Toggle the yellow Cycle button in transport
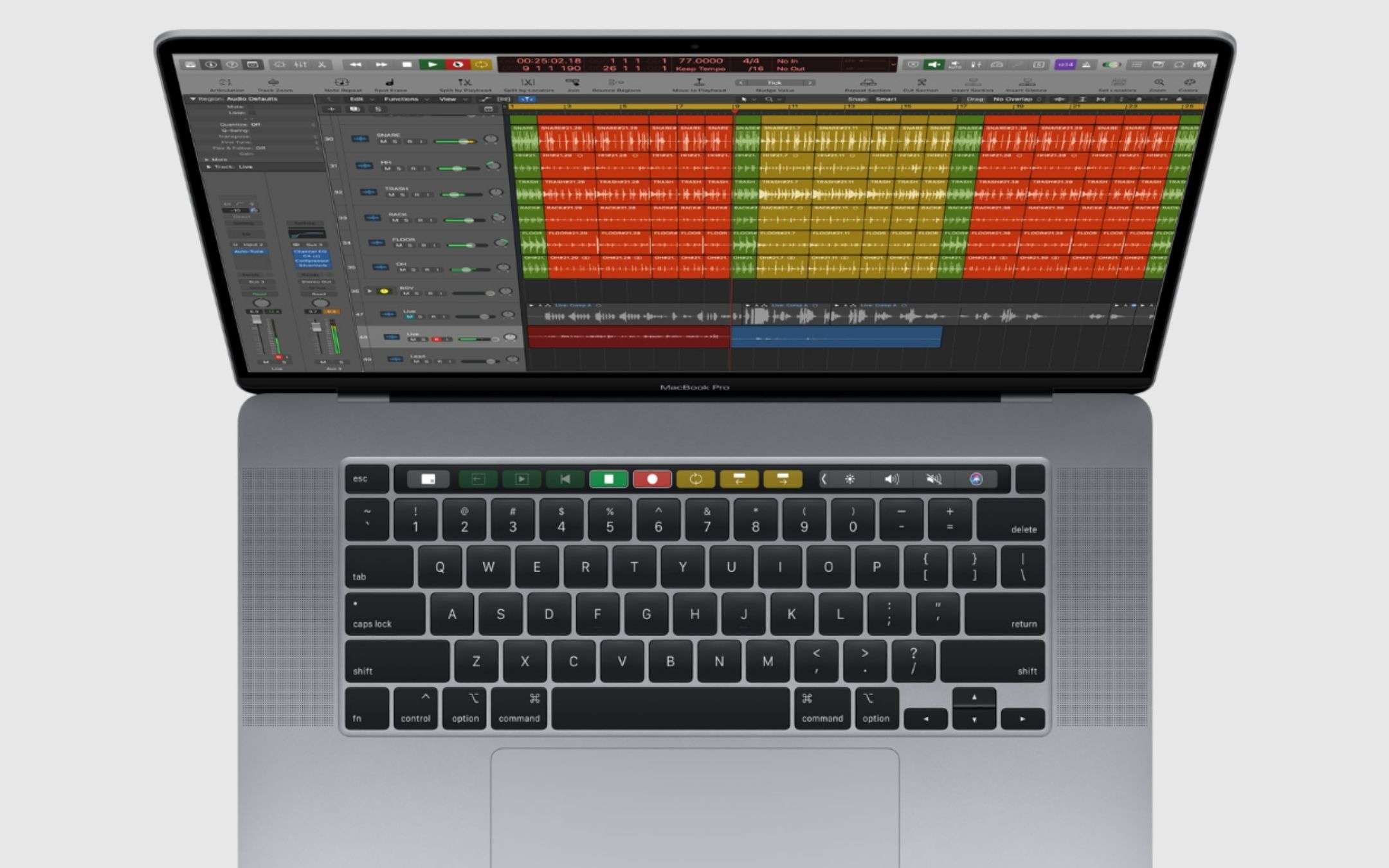1389x868 pixels. tap(482, 64)
